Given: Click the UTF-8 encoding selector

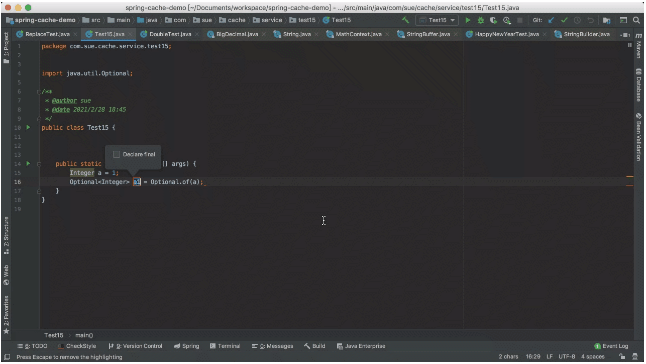Looking at the screenshot, I should coord(566,357).
